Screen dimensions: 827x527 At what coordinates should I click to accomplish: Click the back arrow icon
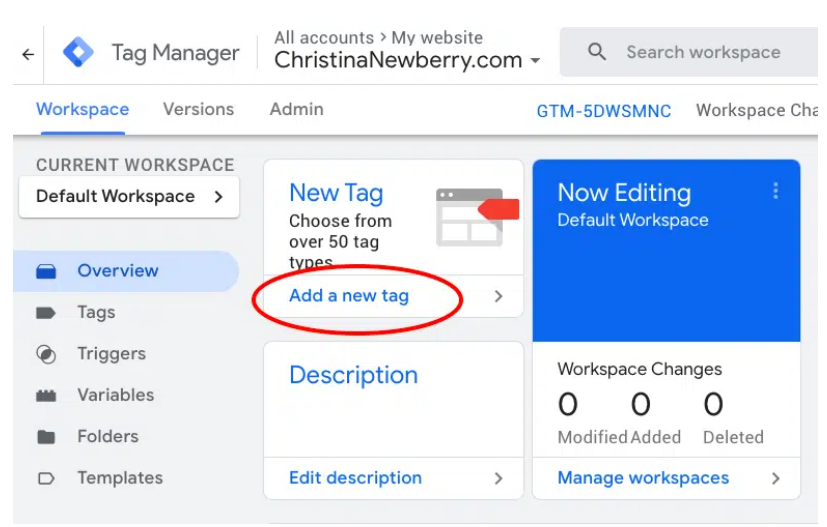click(28, 54)
